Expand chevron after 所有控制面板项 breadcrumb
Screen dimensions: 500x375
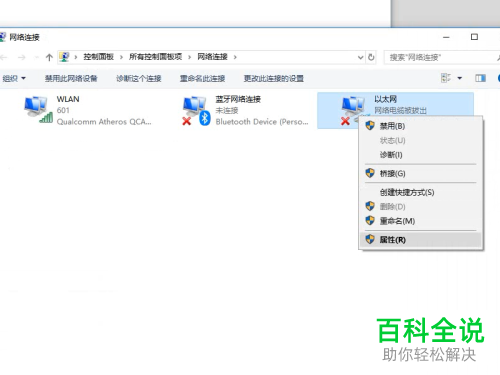click(x=189, y=57)
